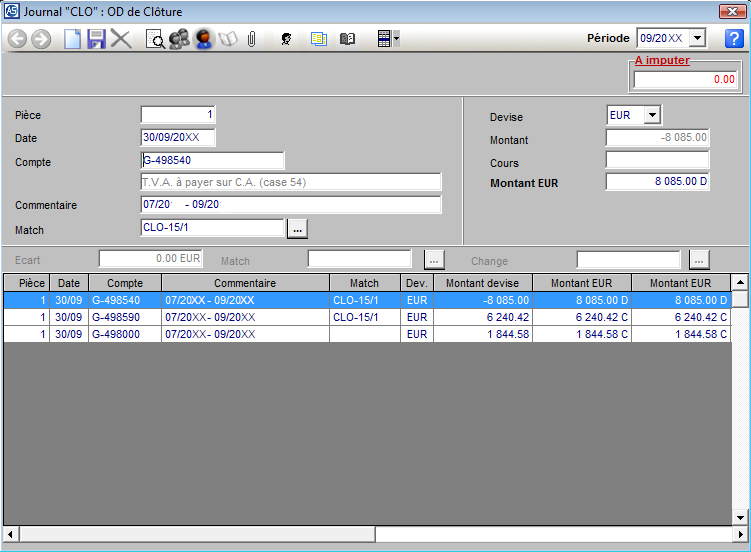Viewport: 751px width, 552px height.
Task: Open the dropdown arrow beside the calculator
Action: point(397,39)
